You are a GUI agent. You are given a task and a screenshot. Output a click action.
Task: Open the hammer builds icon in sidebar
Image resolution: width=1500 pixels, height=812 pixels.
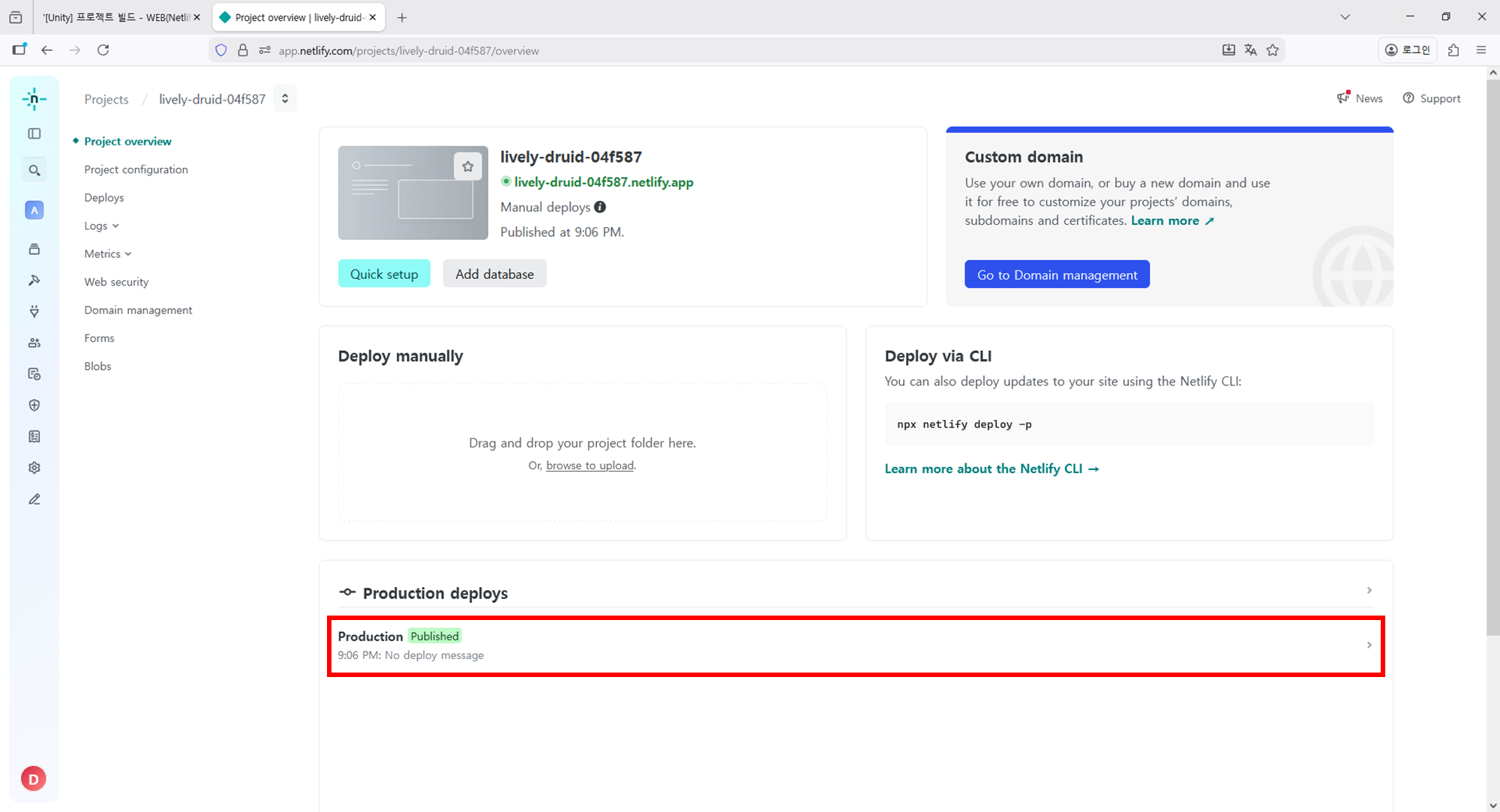(x=34, y=280)
